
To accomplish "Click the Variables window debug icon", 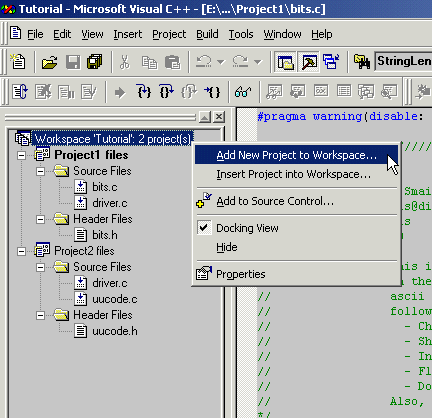I will 297,91.
